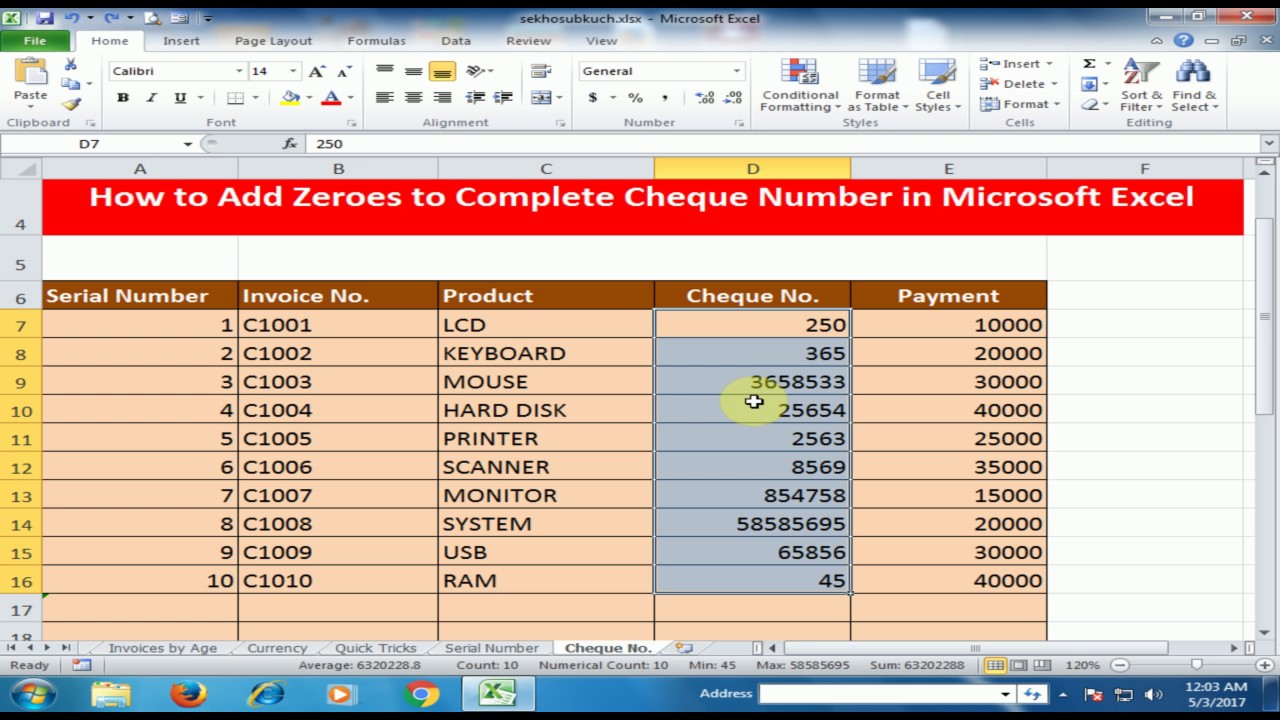This screenshot has height=720, width=1280.
Task: Open Format as Table gallery
Action: (877, 86)
